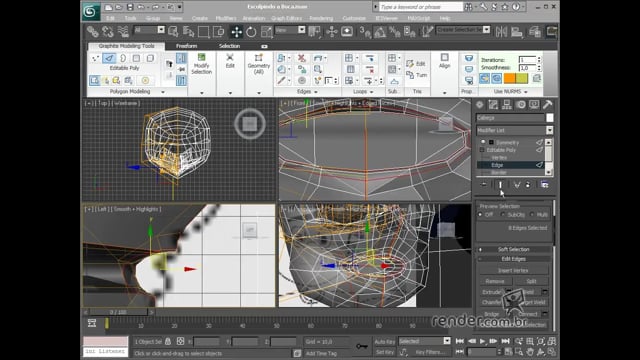Switch to the Selection ribbon tab
The height and width of the screenshot is (360, 640).
click(x=229, y=46)
